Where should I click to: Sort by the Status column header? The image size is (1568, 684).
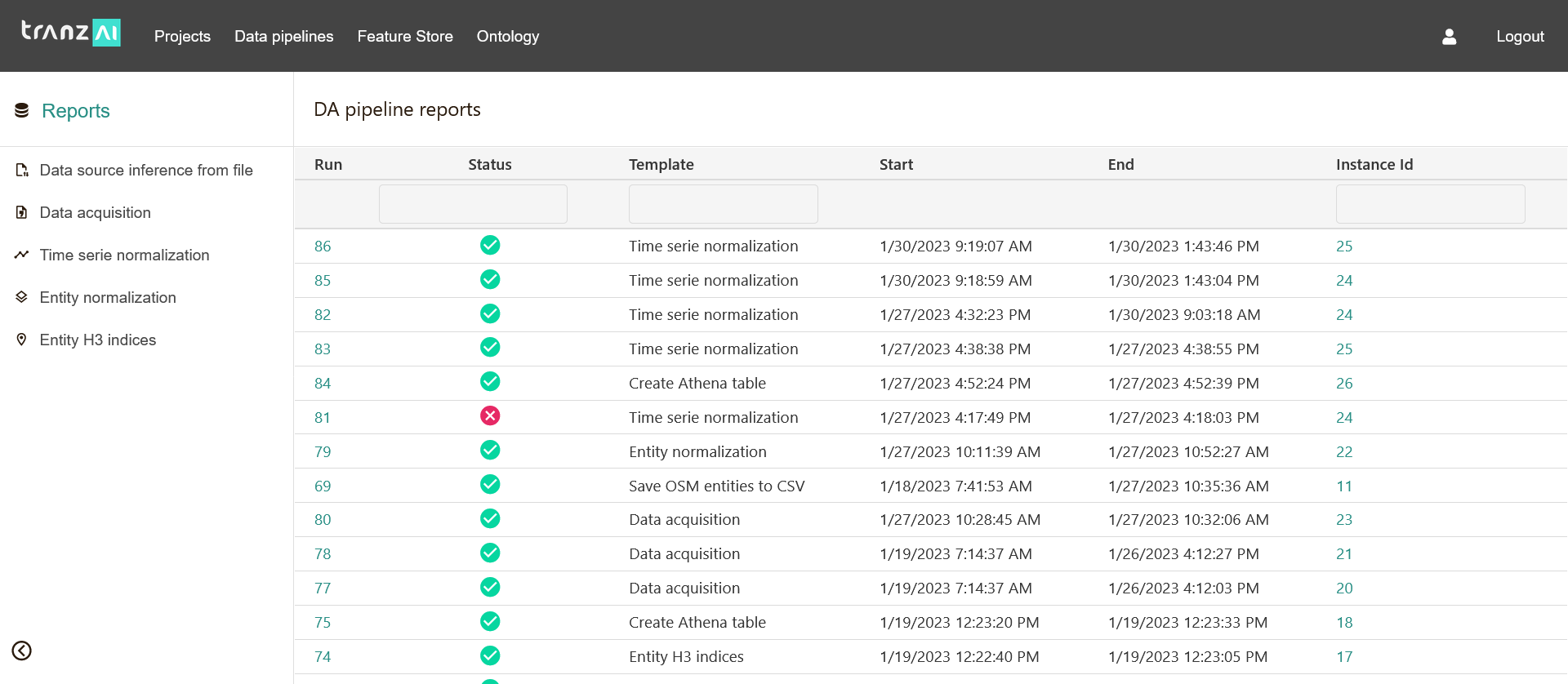coord(490,165)
